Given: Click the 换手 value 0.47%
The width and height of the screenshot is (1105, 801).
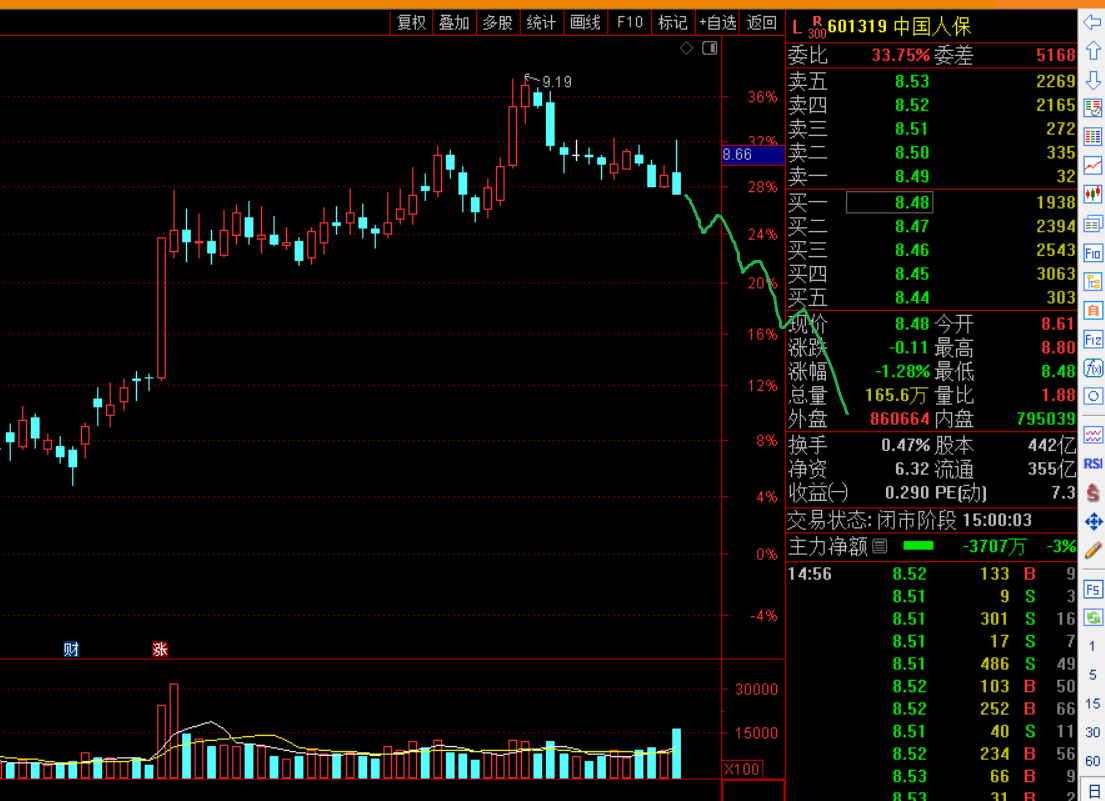Looking at the screenshot, I should point(906,445).
